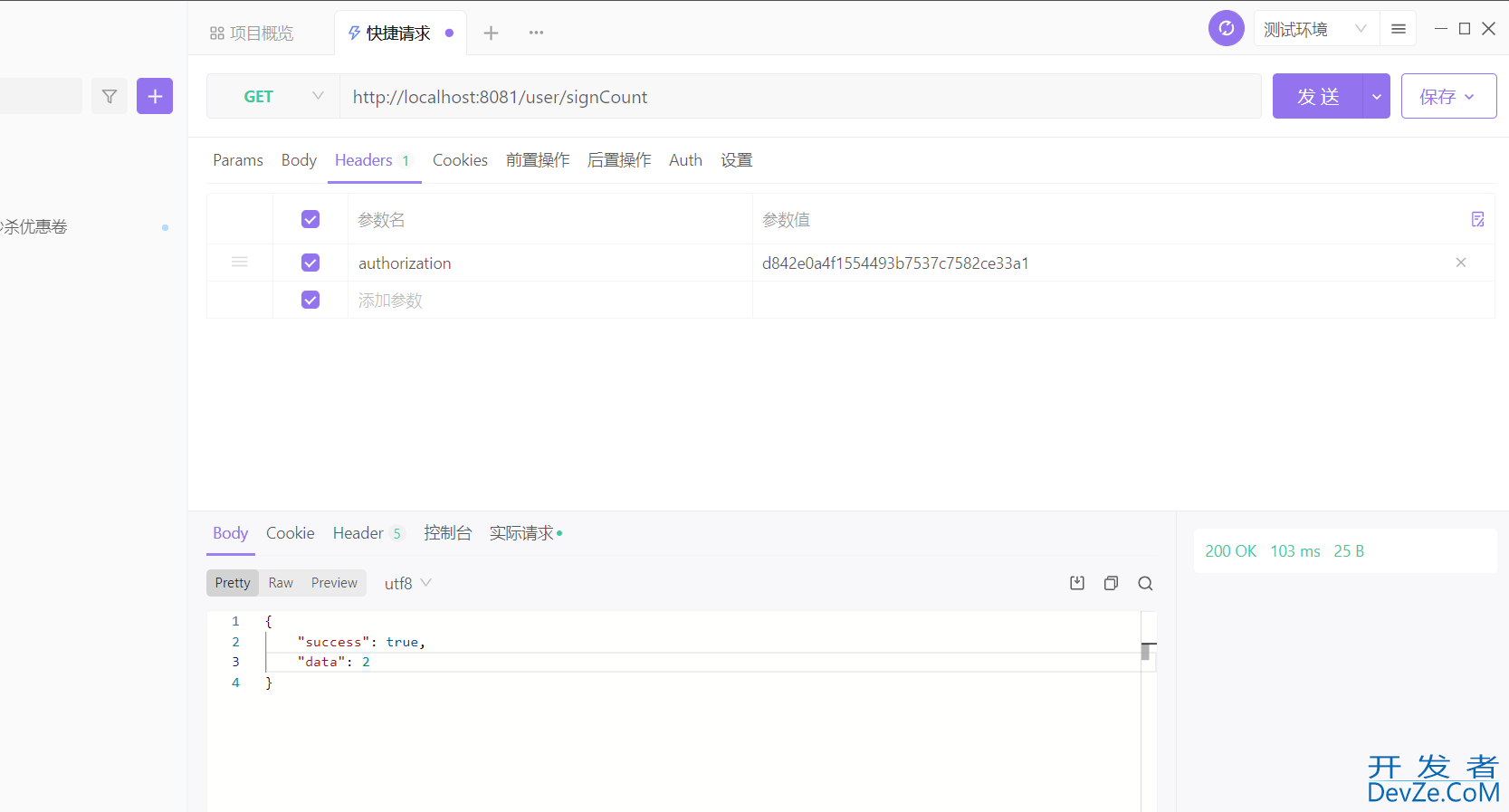Open the 测试环境 environment selector
1509x812 pixels.
click(1314, 29)
